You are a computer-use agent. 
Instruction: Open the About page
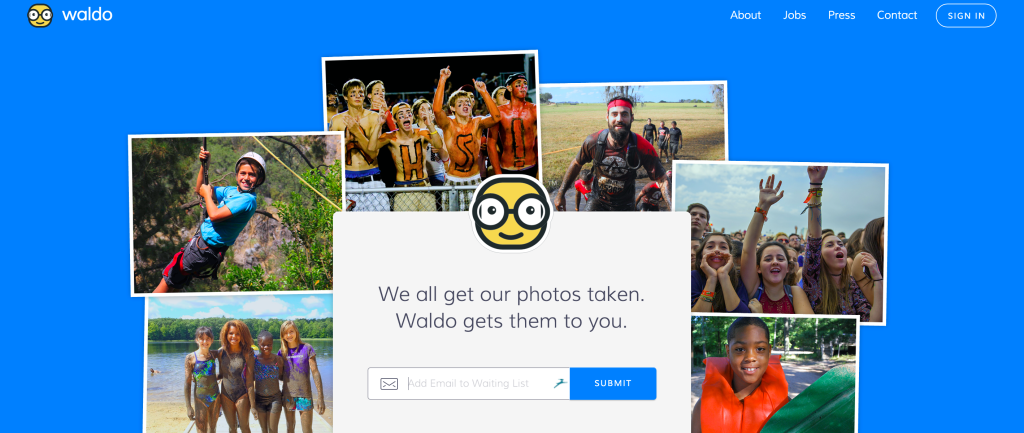point(745,16)
